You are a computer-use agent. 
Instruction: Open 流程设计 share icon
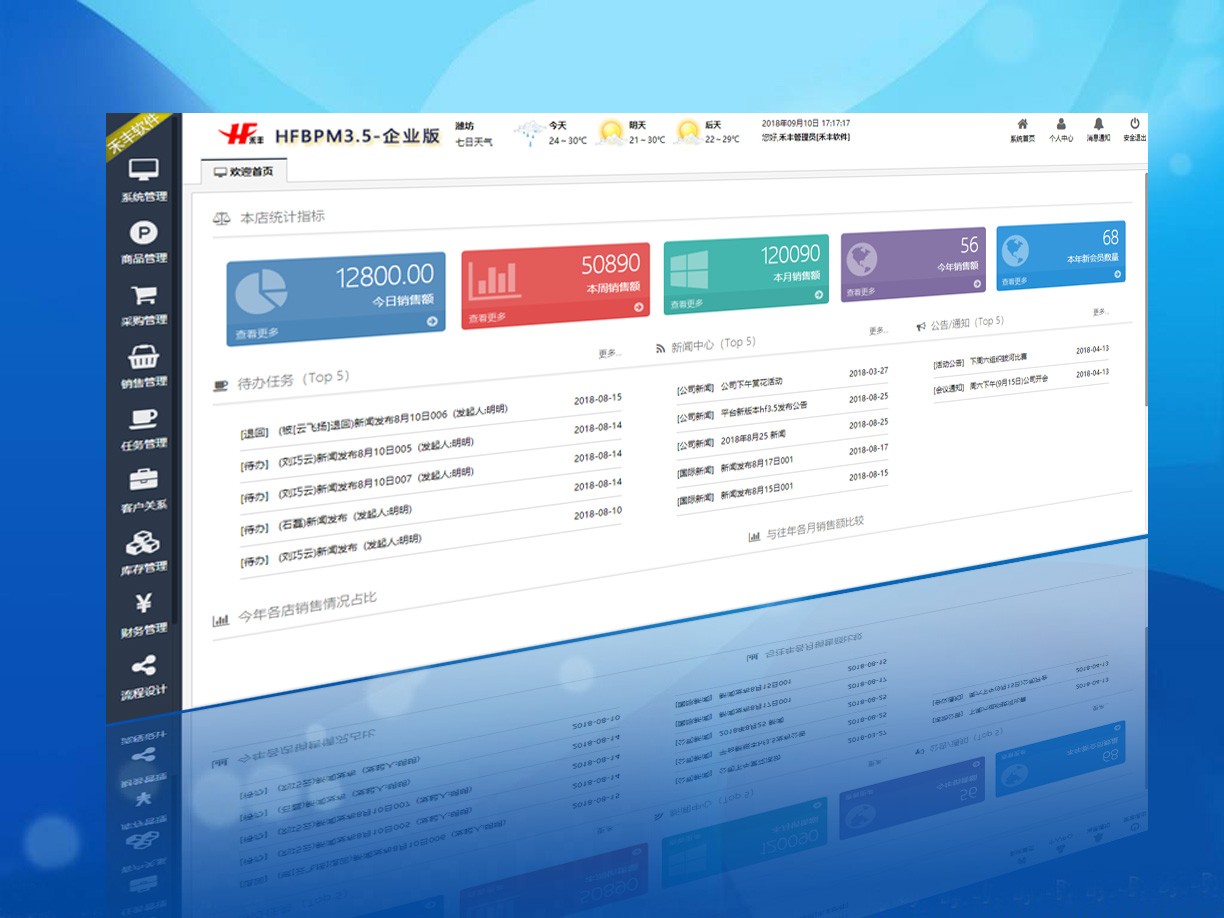(144, 666)
